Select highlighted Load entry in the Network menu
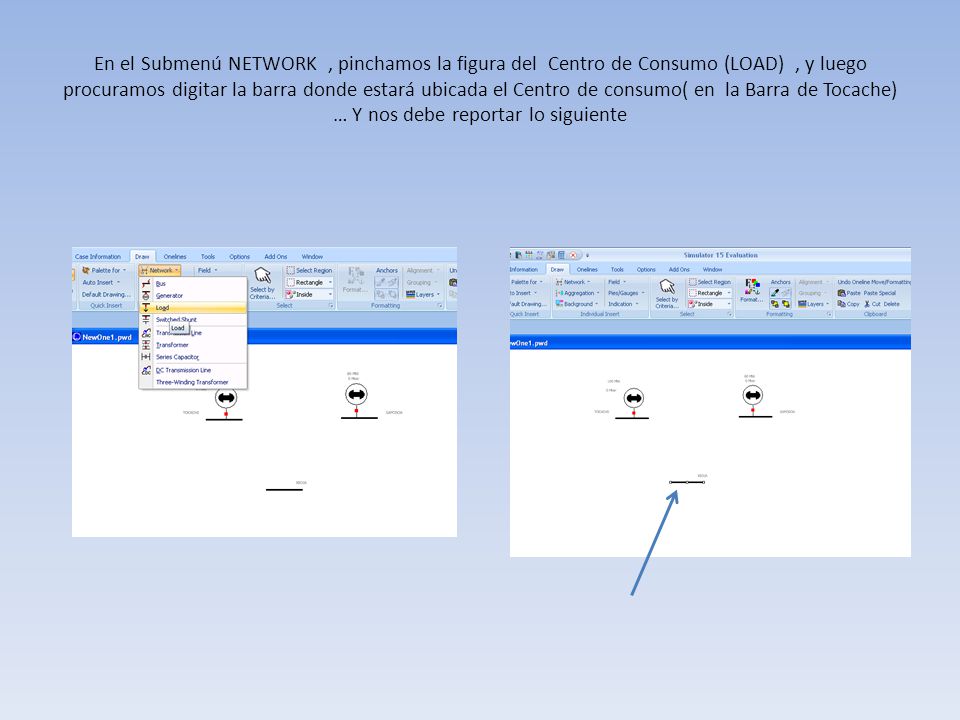960x720 pixels. tap(193, 307)
